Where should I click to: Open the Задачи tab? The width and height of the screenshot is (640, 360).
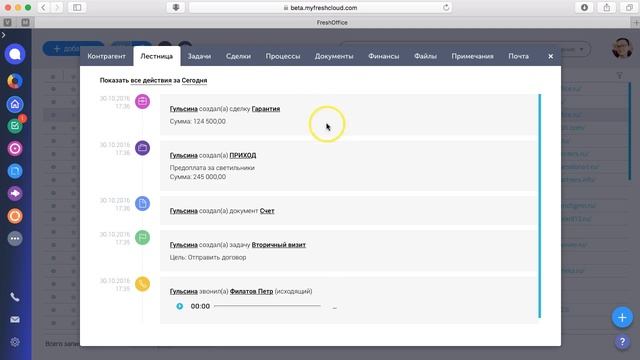click(199, 56)
